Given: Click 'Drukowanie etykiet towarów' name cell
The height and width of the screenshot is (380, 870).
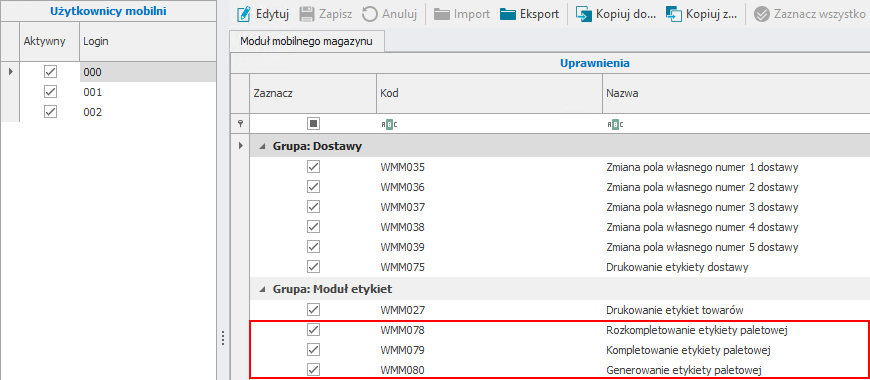Looking at the screenshot, I should [736, 310].
